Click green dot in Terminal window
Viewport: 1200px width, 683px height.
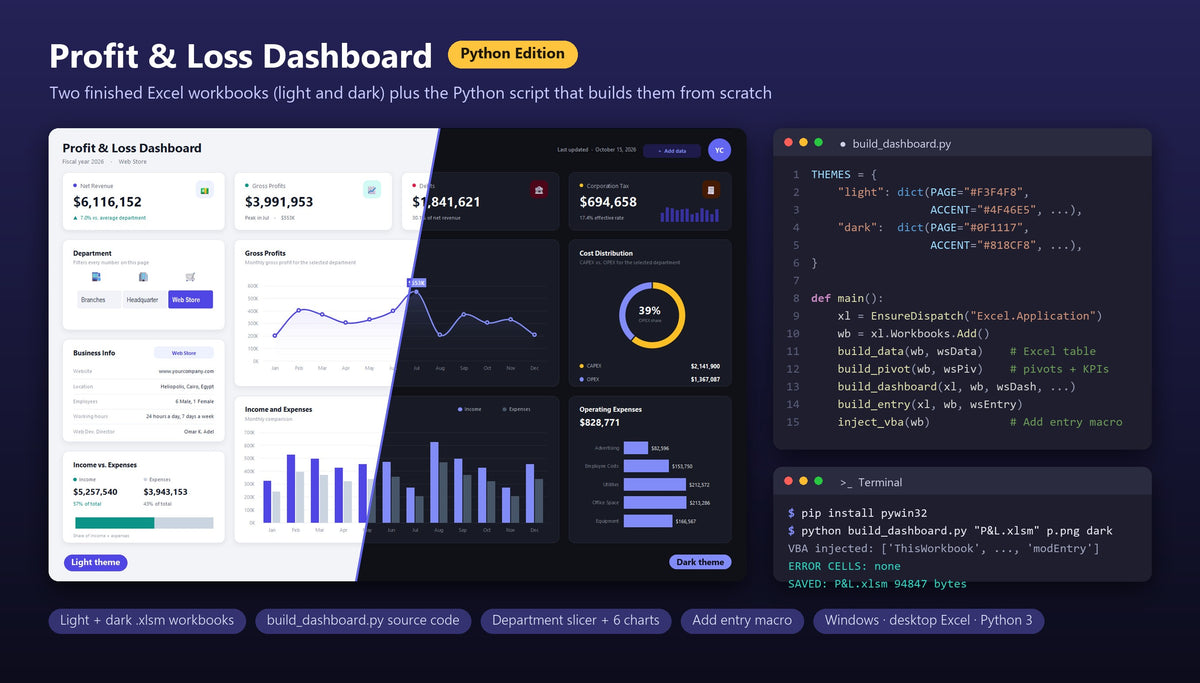click(819, 481)
